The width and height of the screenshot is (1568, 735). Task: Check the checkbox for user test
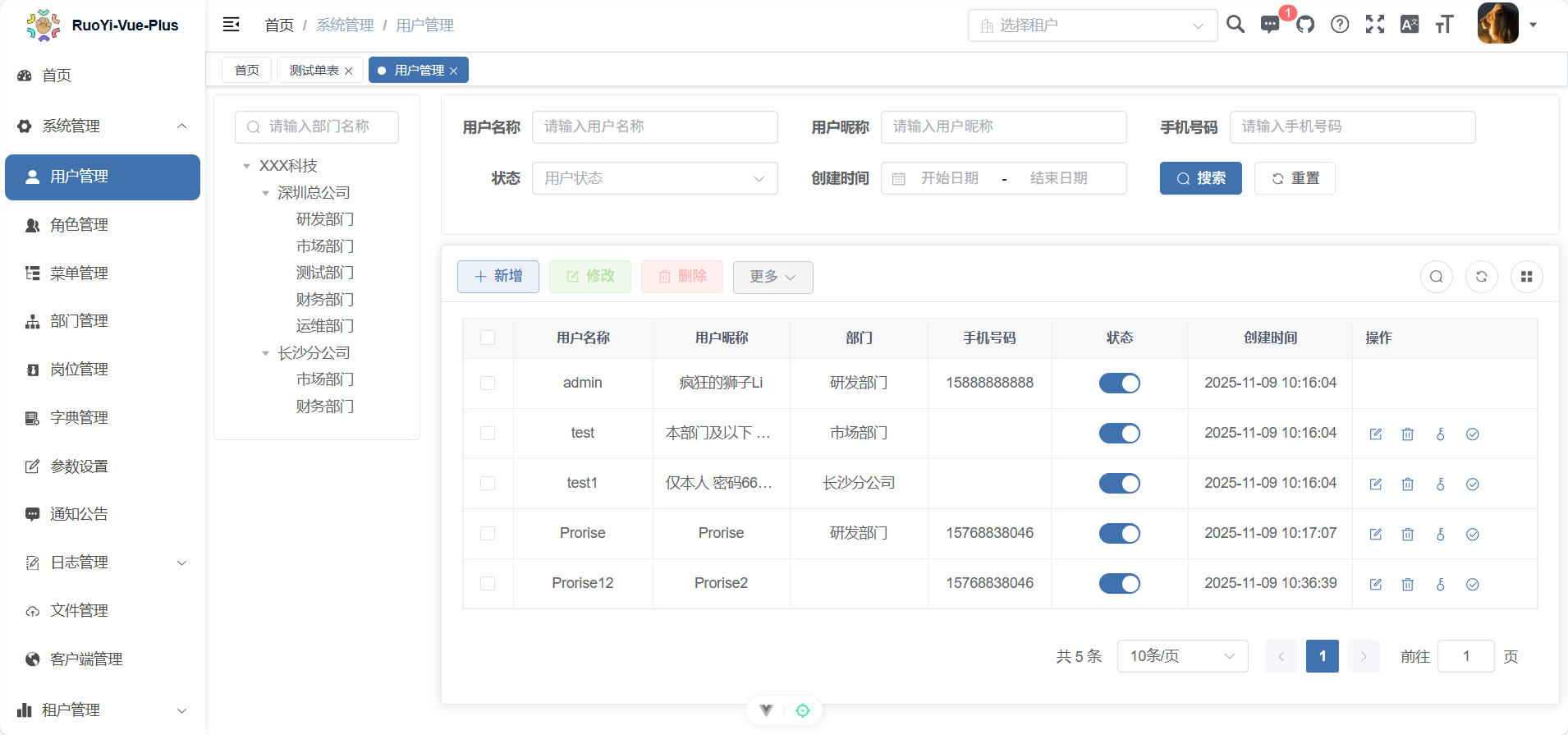tap(488, 433)
